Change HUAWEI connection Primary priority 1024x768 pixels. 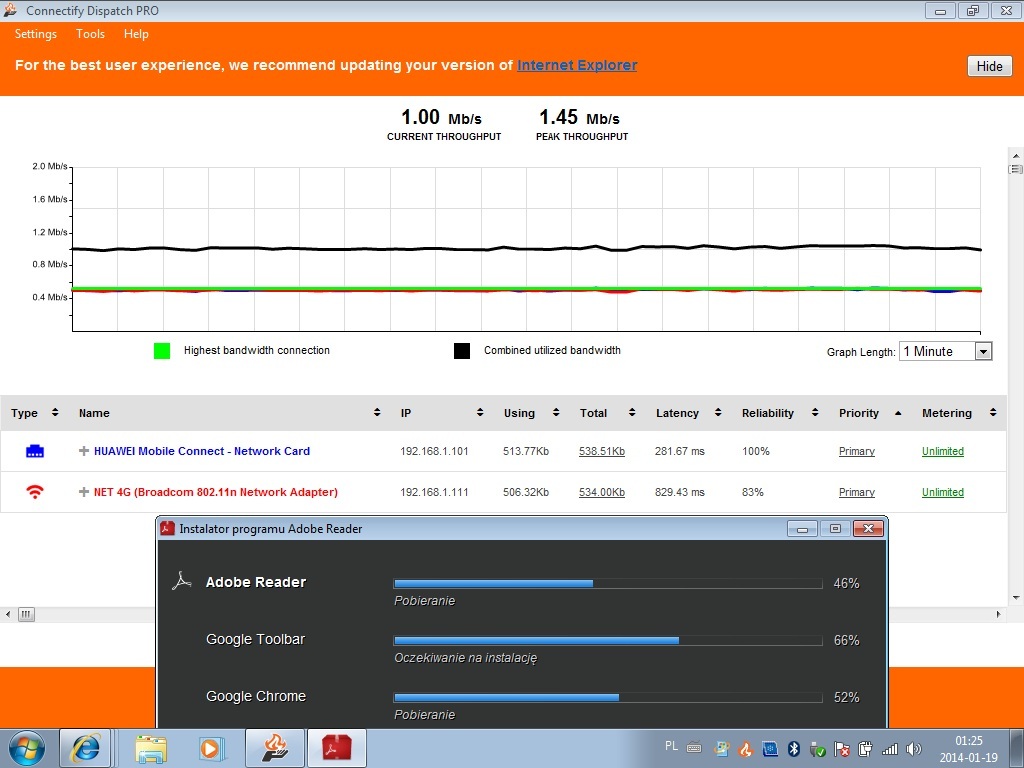pos(857,451)
